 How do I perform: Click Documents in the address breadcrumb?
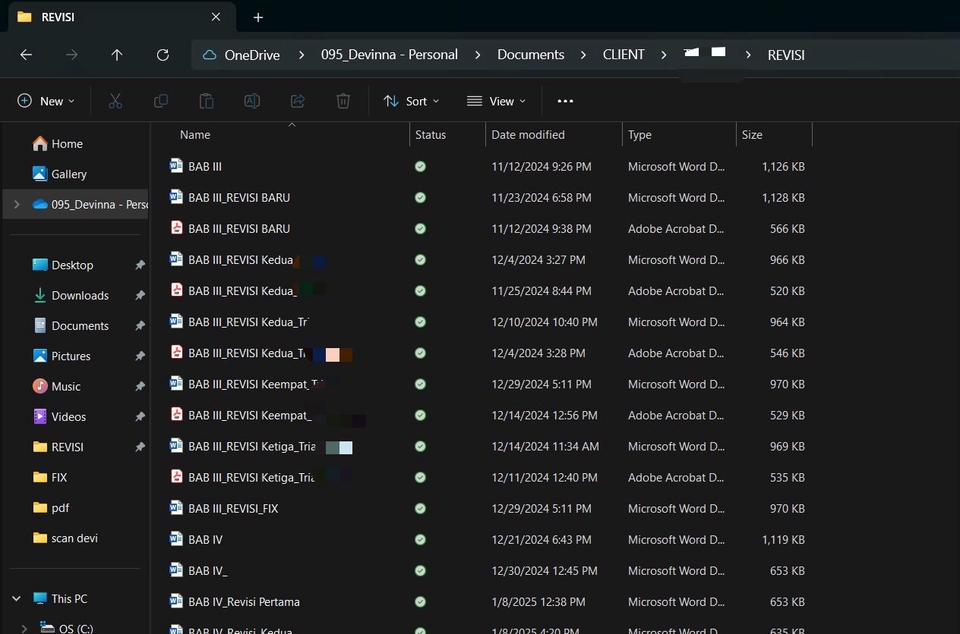[x=530, y=55]
